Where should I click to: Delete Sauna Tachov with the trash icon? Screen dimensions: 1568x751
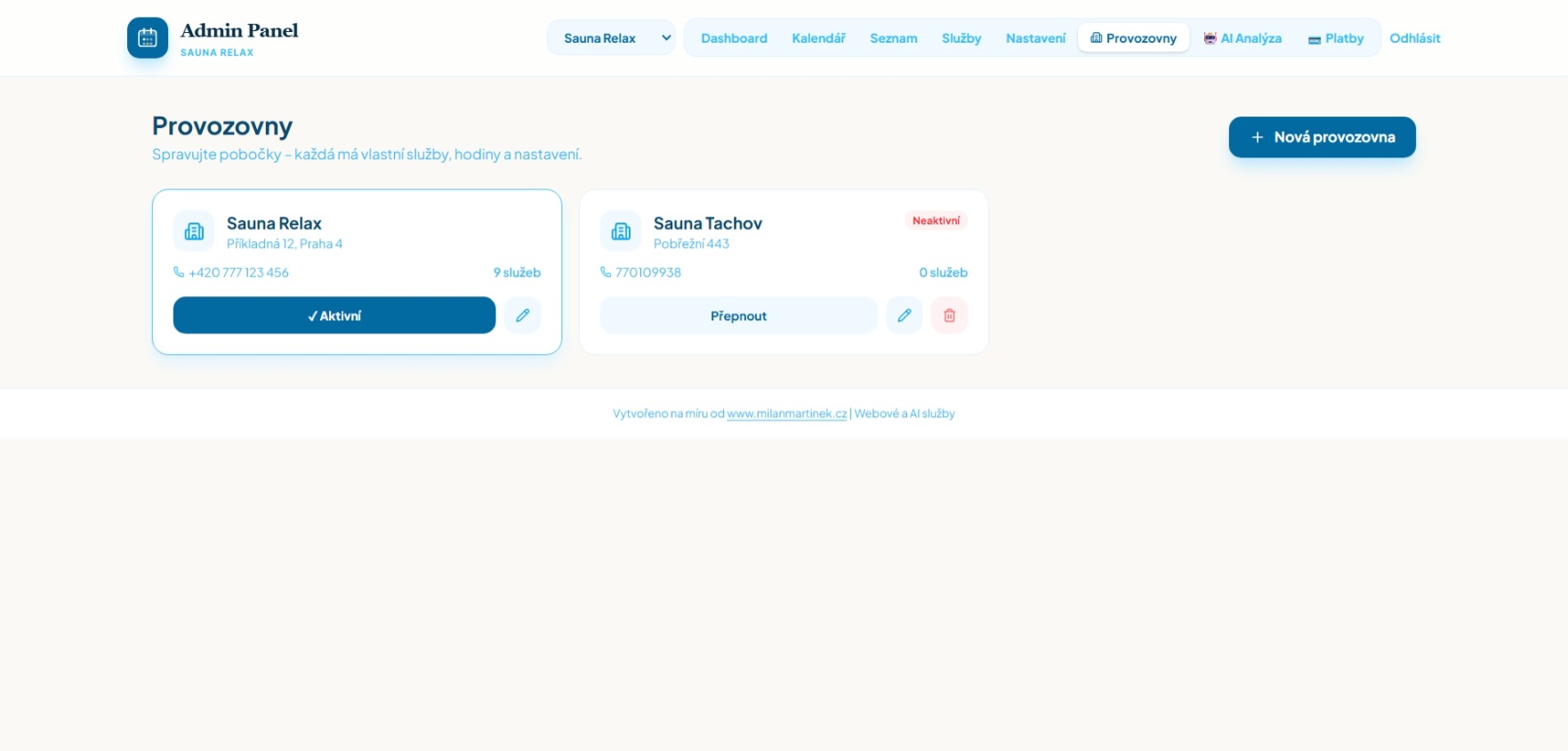point(949,315)
